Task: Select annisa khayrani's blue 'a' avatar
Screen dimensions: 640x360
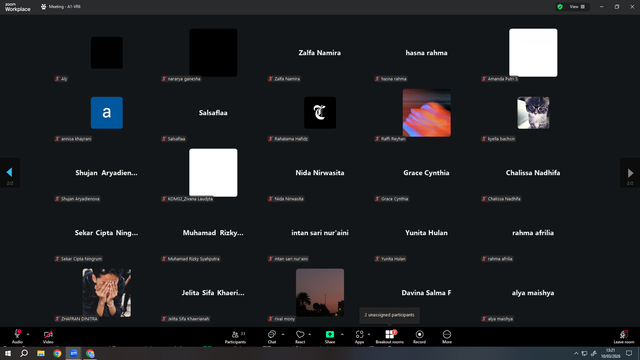Action: pyautogui.click(x=107, y=113)
